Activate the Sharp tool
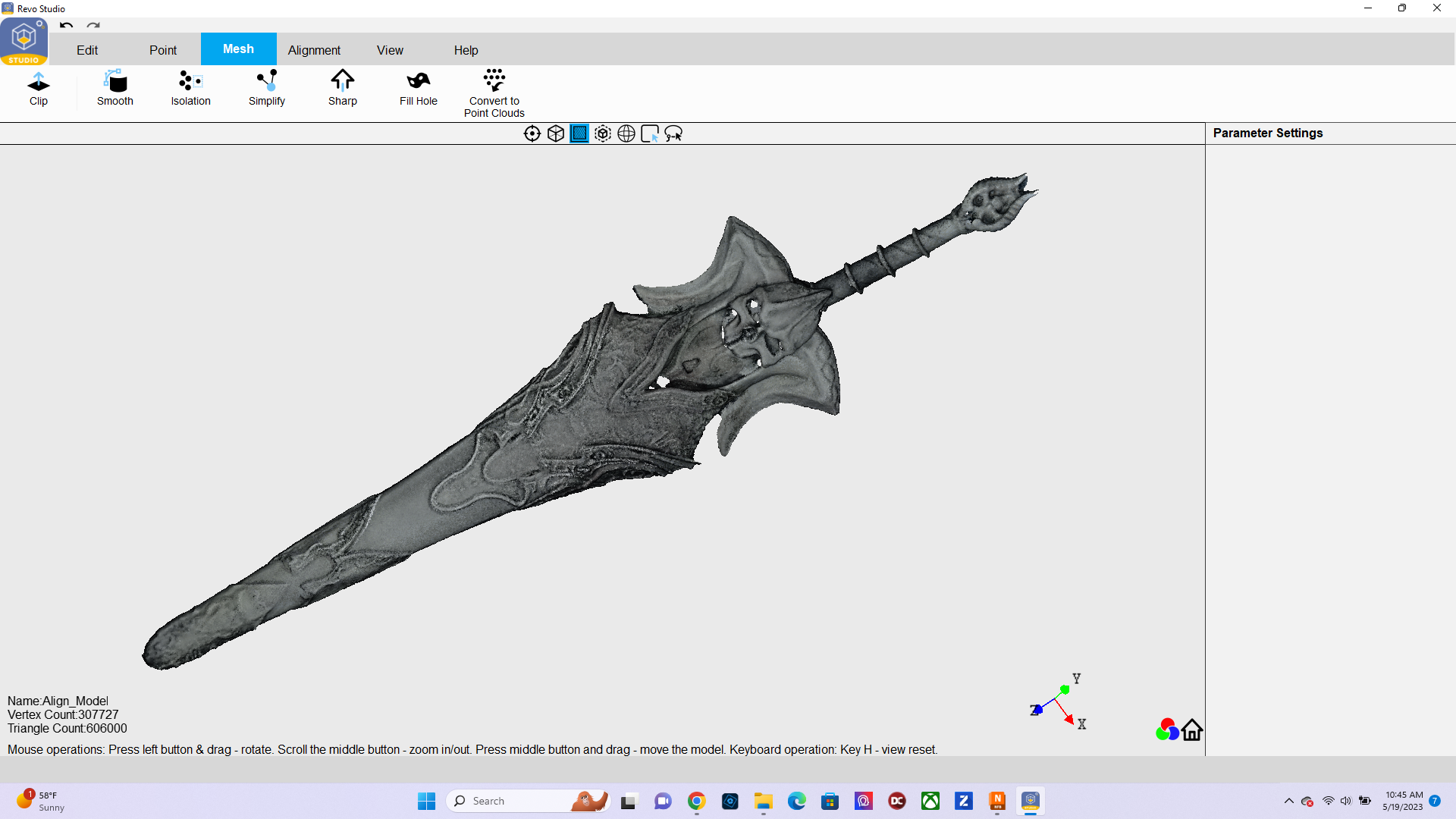This screenshot has width=1456, height=819. (343, 89)
